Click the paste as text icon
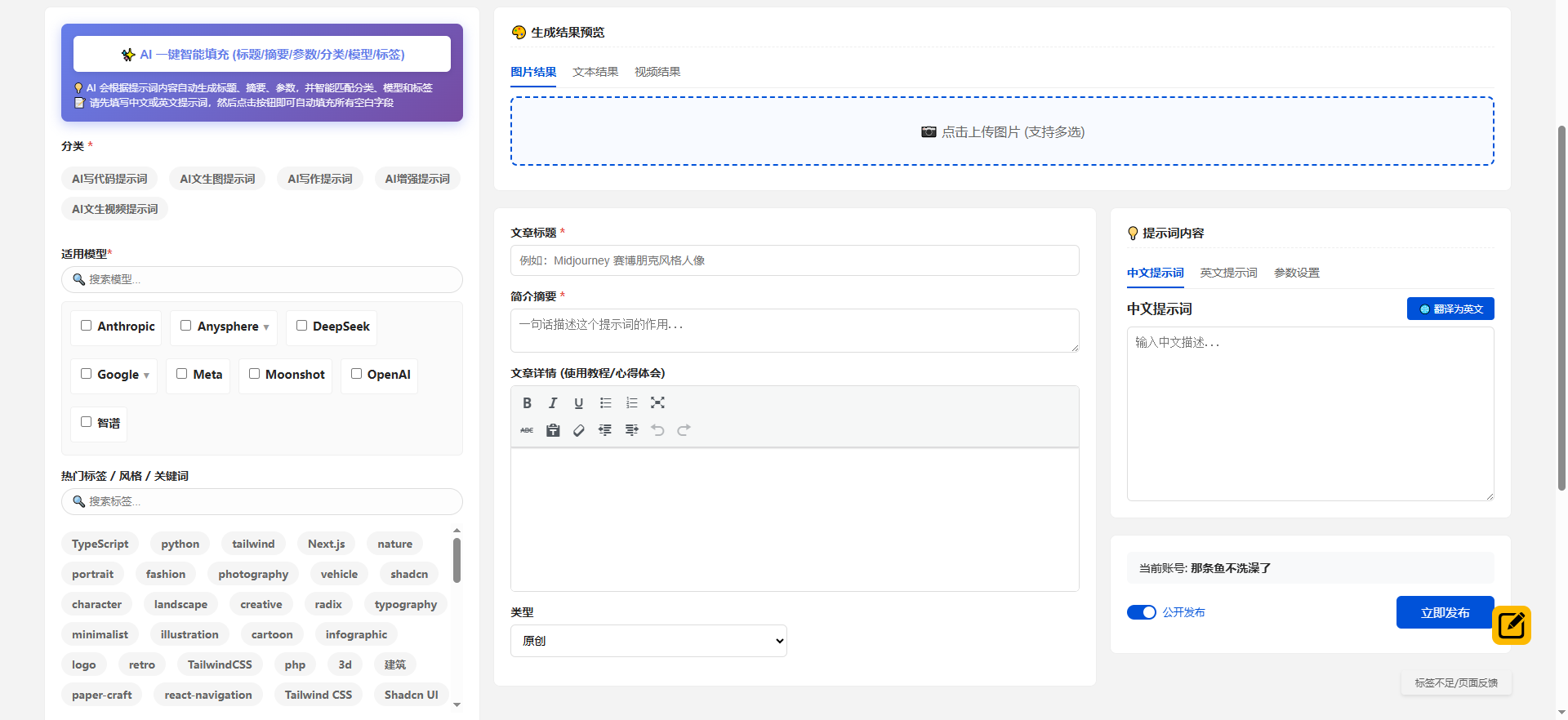Image resolution: width=1568 pixels, height=720 pixels. coord(553,430)
